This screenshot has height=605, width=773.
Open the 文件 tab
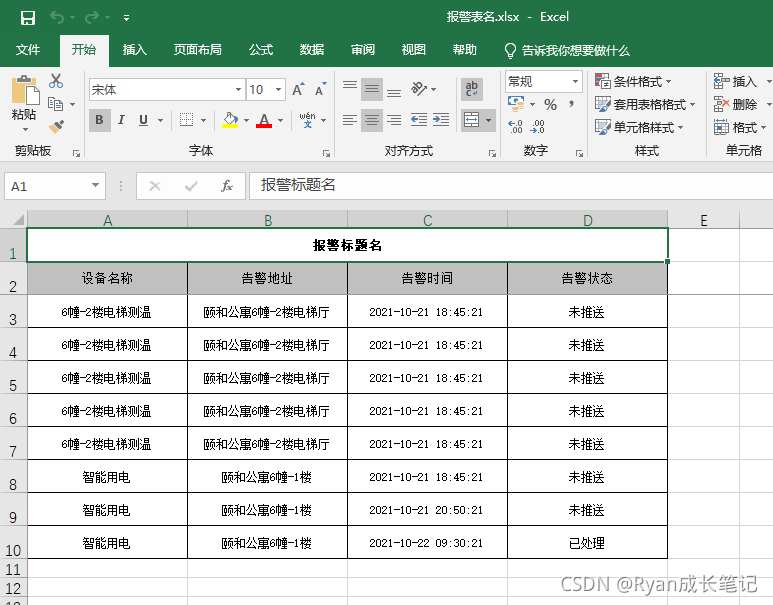28,50
